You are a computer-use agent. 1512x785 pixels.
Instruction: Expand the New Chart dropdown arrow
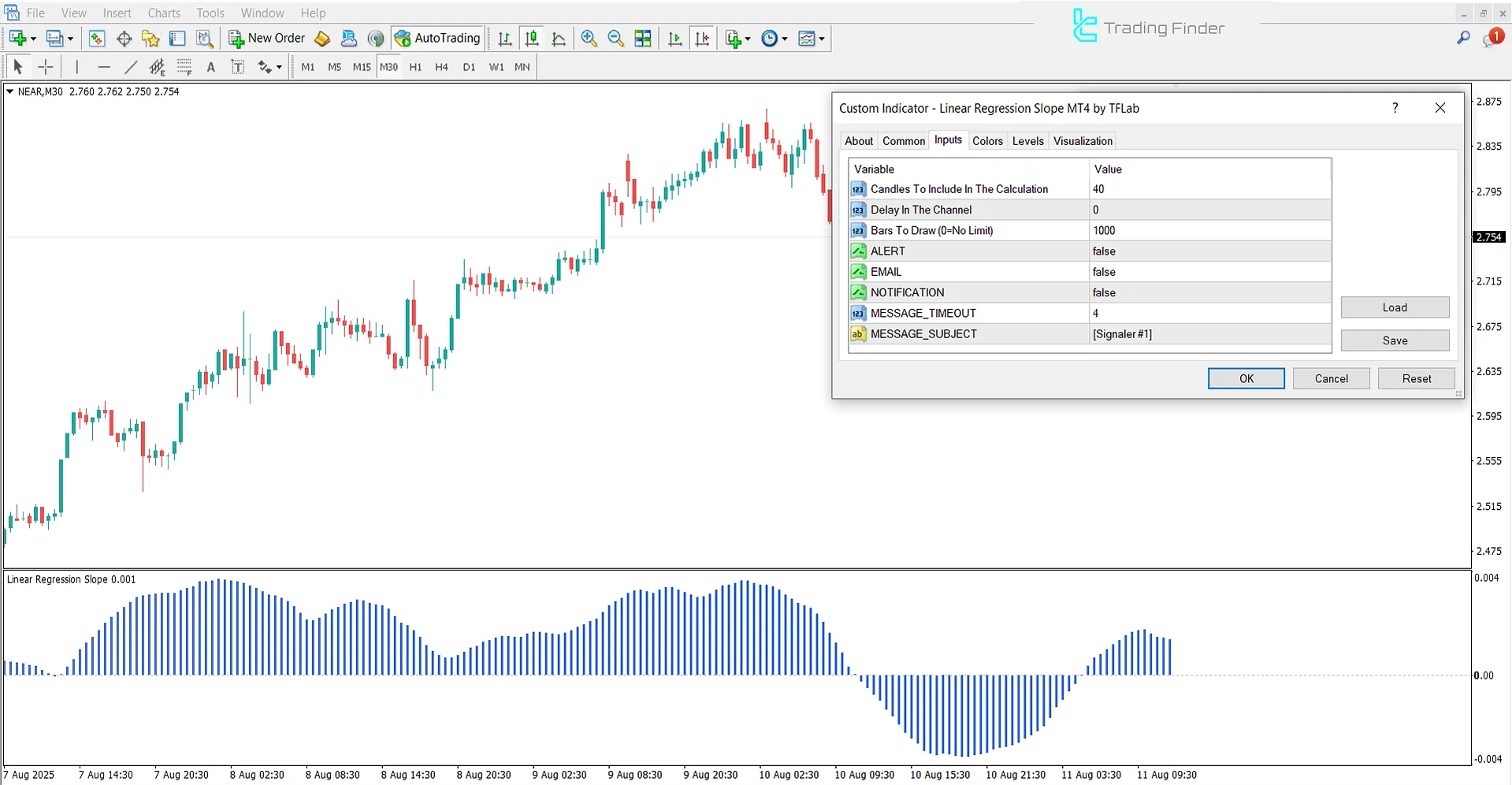tap(33, 38)
